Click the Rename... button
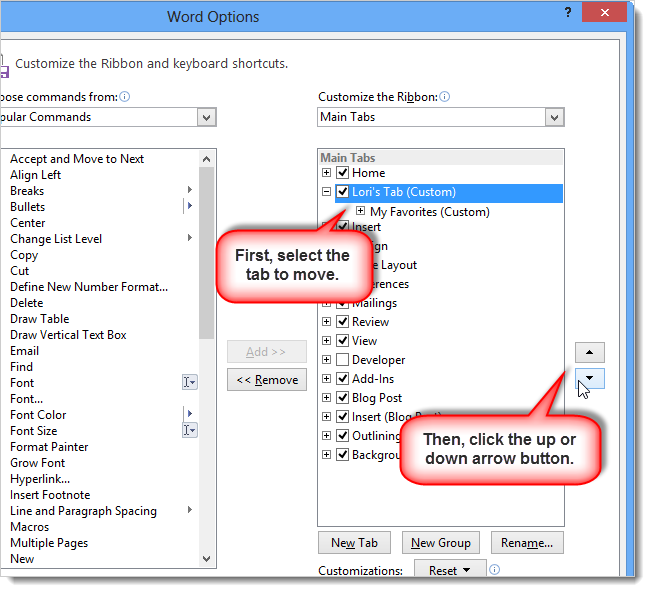Viewport: 650px width, 592px height. (527, 543)
